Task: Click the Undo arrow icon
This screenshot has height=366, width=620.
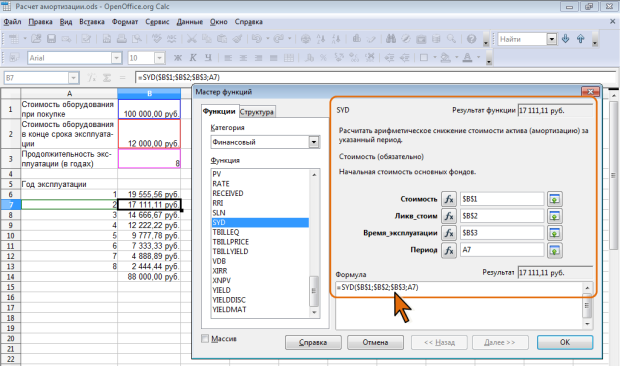Action: [x=257, y=39]
